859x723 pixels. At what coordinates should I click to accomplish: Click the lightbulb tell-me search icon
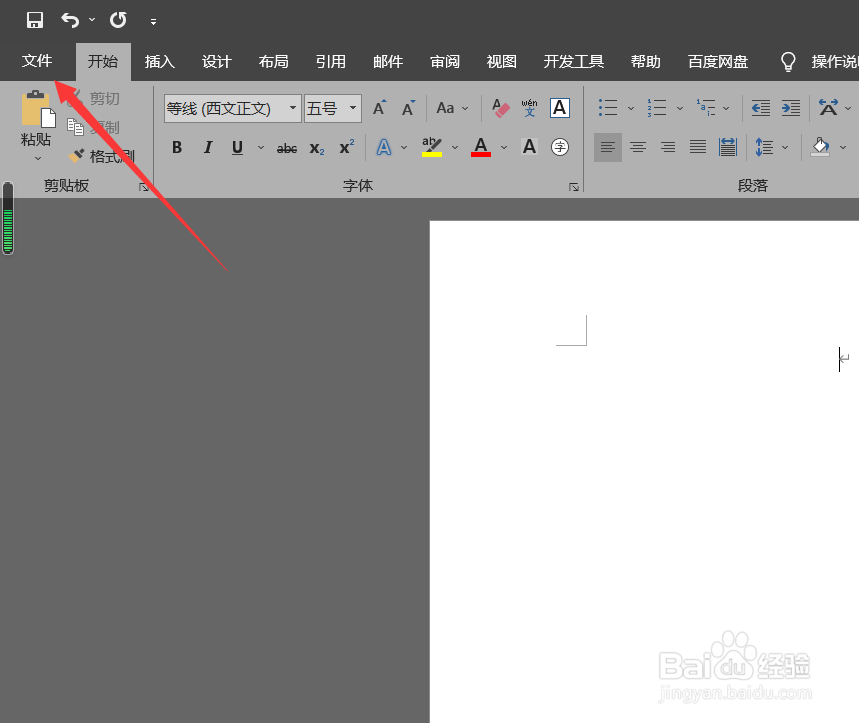[788, 61]
